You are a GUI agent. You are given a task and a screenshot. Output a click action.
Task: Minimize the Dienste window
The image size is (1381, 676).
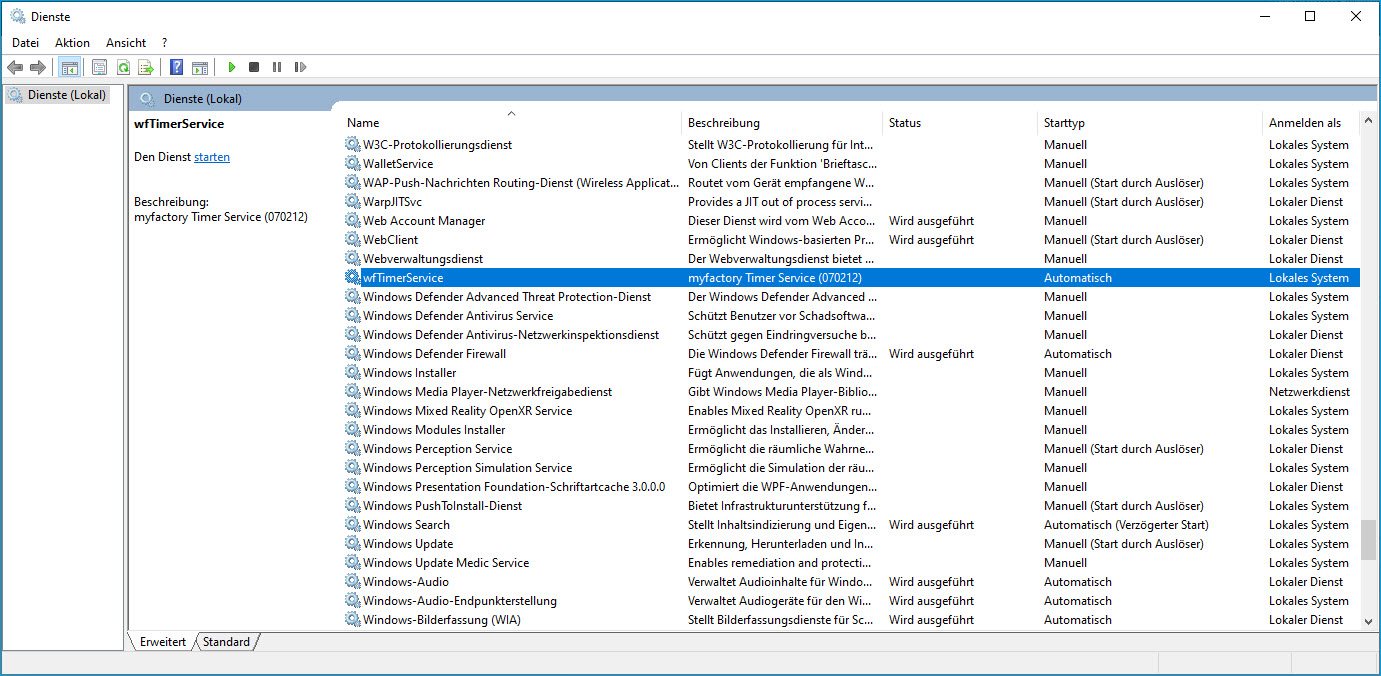(x=1264, y=16)
